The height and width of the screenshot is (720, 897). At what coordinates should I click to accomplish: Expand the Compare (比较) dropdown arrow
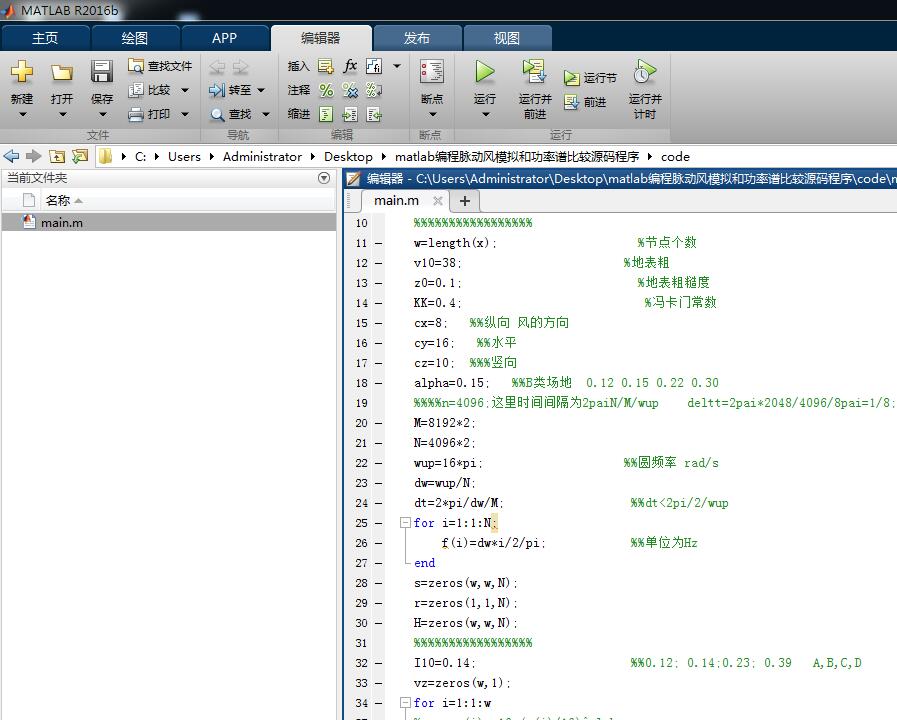point(185,90)
